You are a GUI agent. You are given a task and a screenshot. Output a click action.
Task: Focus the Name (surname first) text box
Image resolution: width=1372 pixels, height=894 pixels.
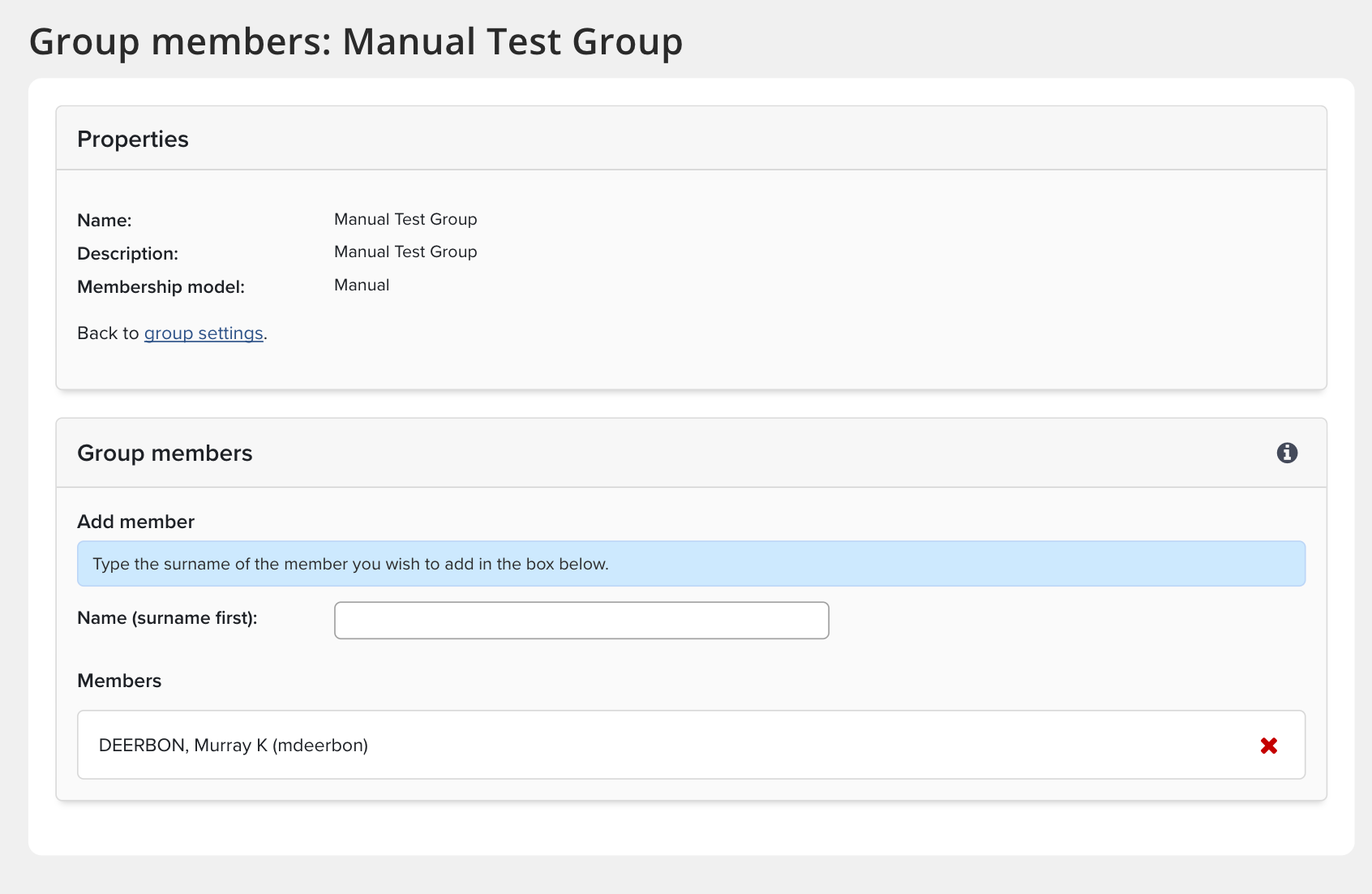pos(581,621)
